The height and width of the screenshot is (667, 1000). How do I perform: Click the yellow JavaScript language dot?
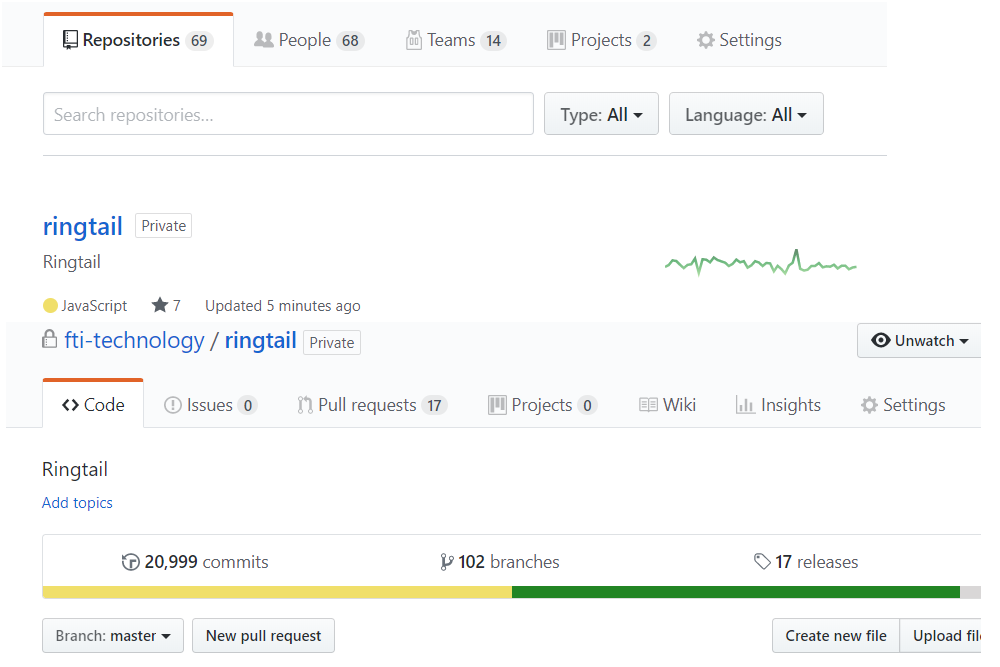[50, 306]
